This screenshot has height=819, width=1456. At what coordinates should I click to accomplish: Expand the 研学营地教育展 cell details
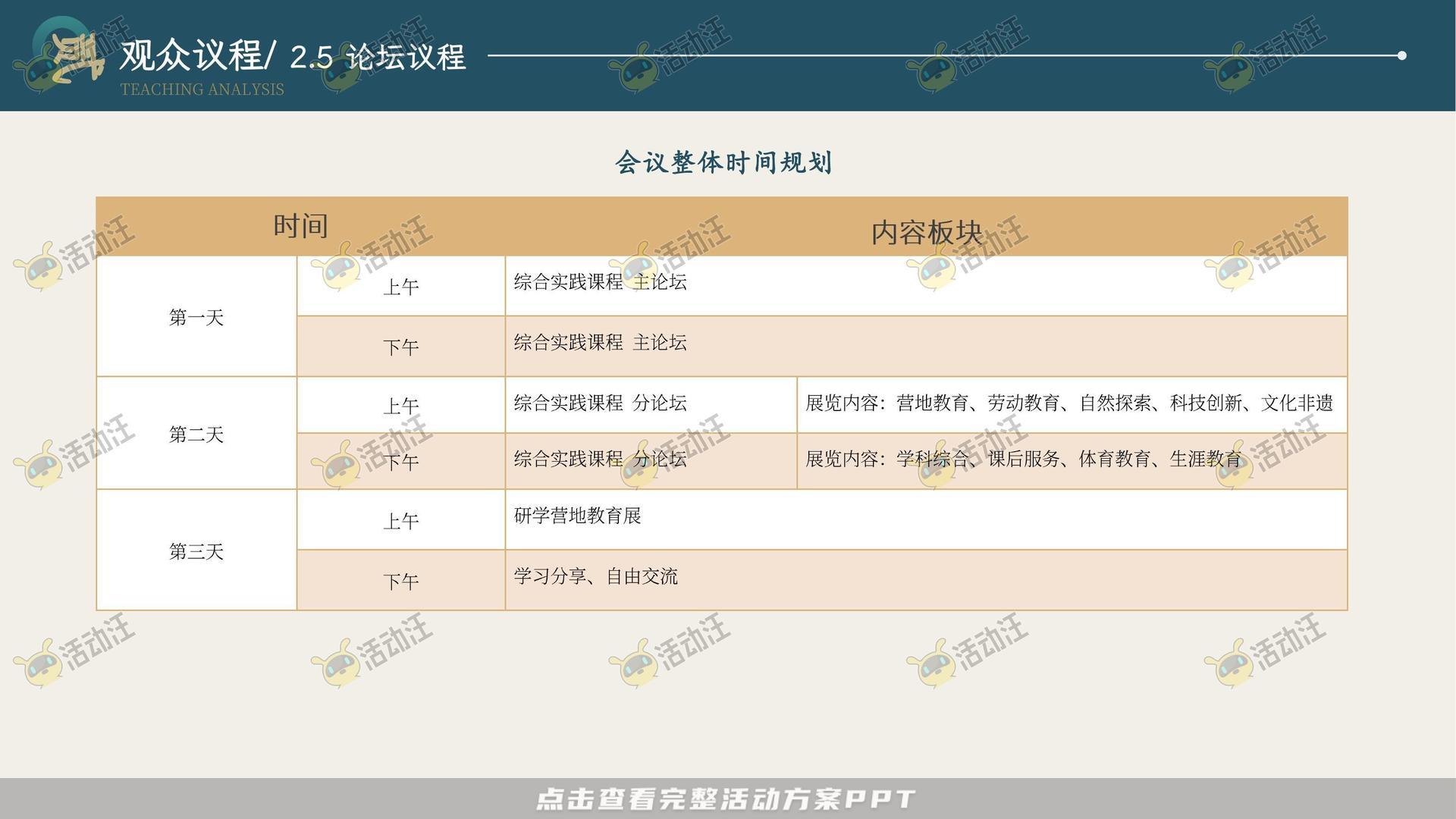point(576,516)
